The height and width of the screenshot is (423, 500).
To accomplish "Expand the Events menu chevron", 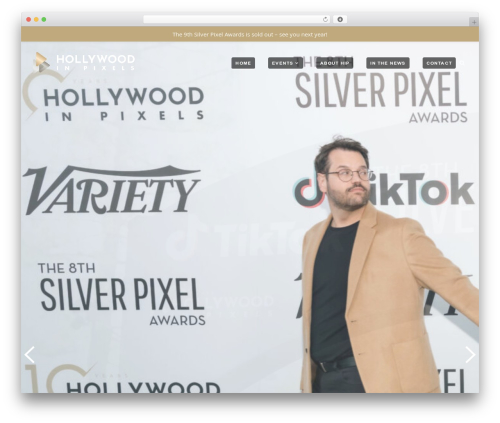I will 297,63.
